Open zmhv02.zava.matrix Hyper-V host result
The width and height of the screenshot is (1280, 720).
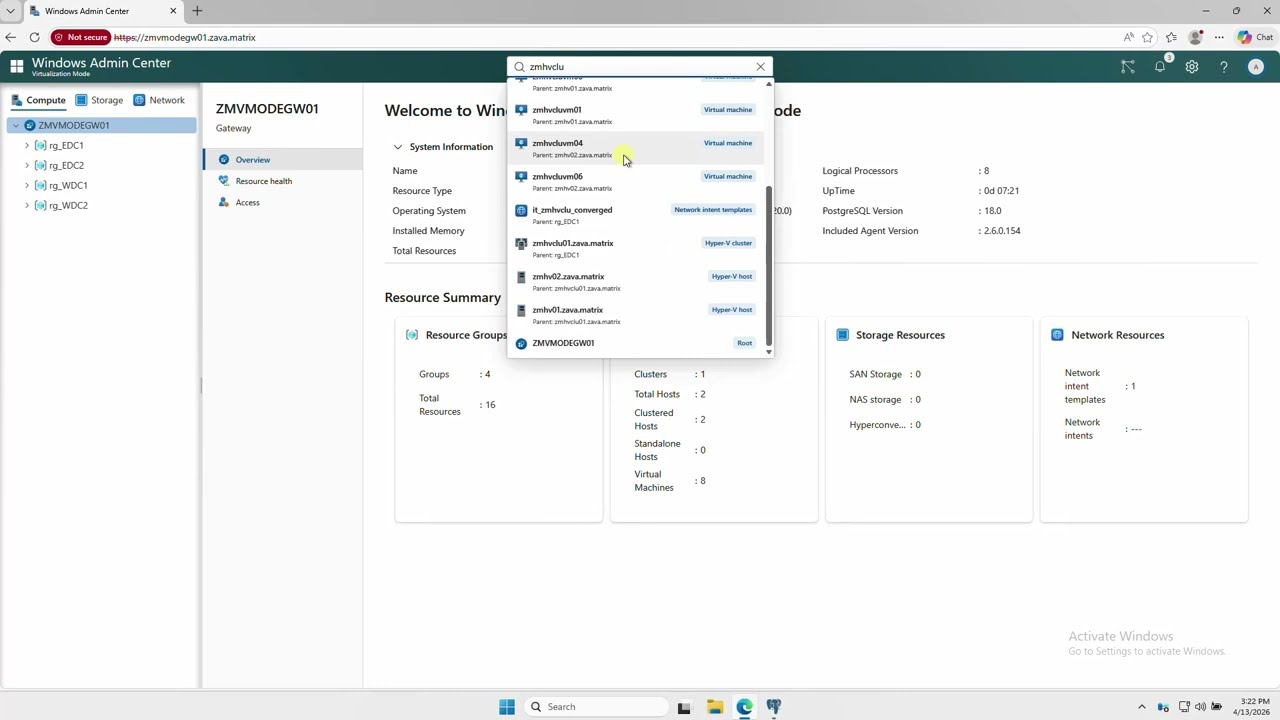click(x=637, y=281)
